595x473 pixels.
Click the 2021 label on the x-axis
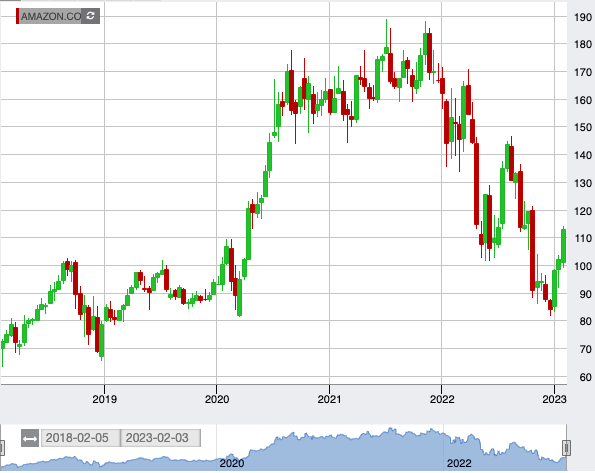[329, 399]
